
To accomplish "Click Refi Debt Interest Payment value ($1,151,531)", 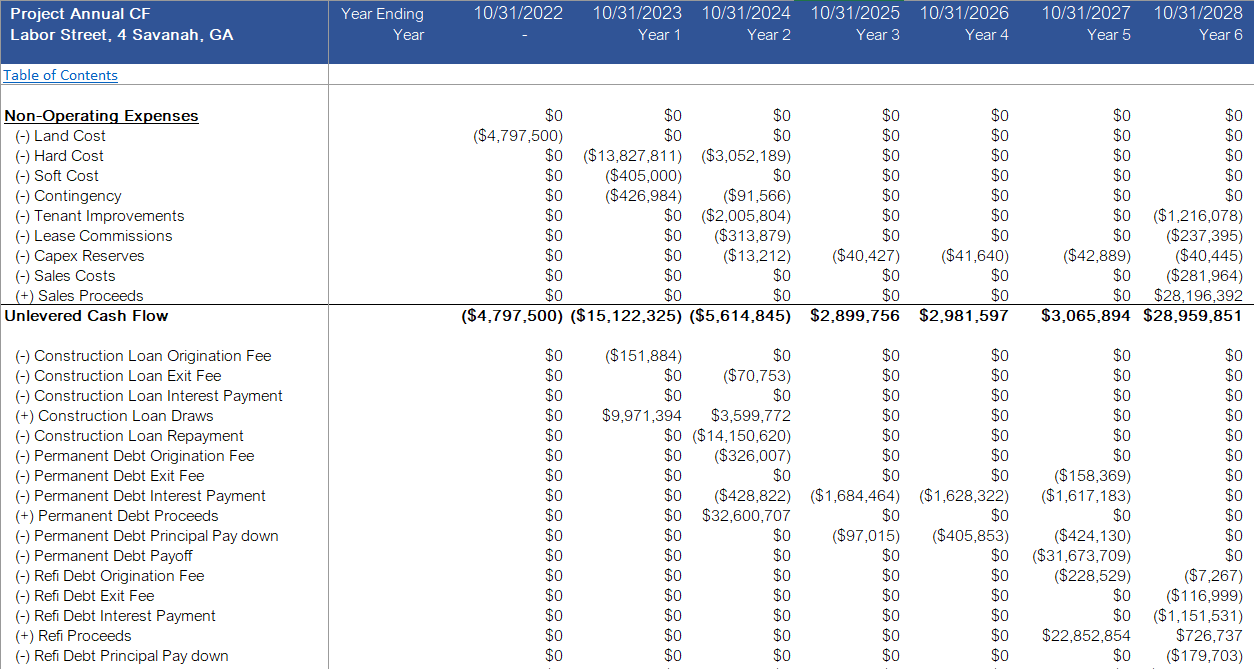I will click(x=1198, y=616).
